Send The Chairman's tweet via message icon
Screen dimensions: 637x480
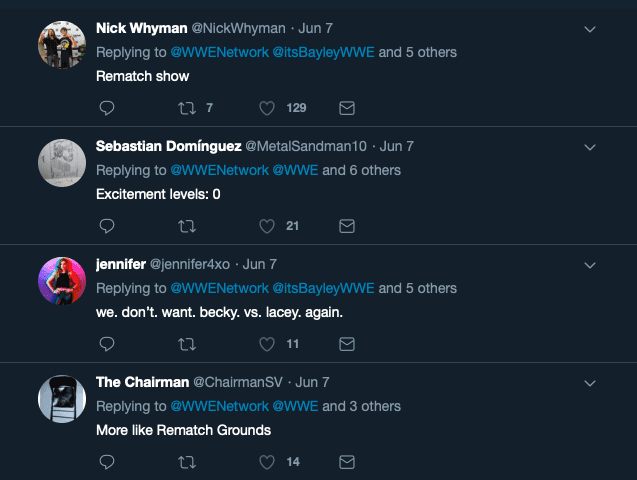tap(347, 462)
